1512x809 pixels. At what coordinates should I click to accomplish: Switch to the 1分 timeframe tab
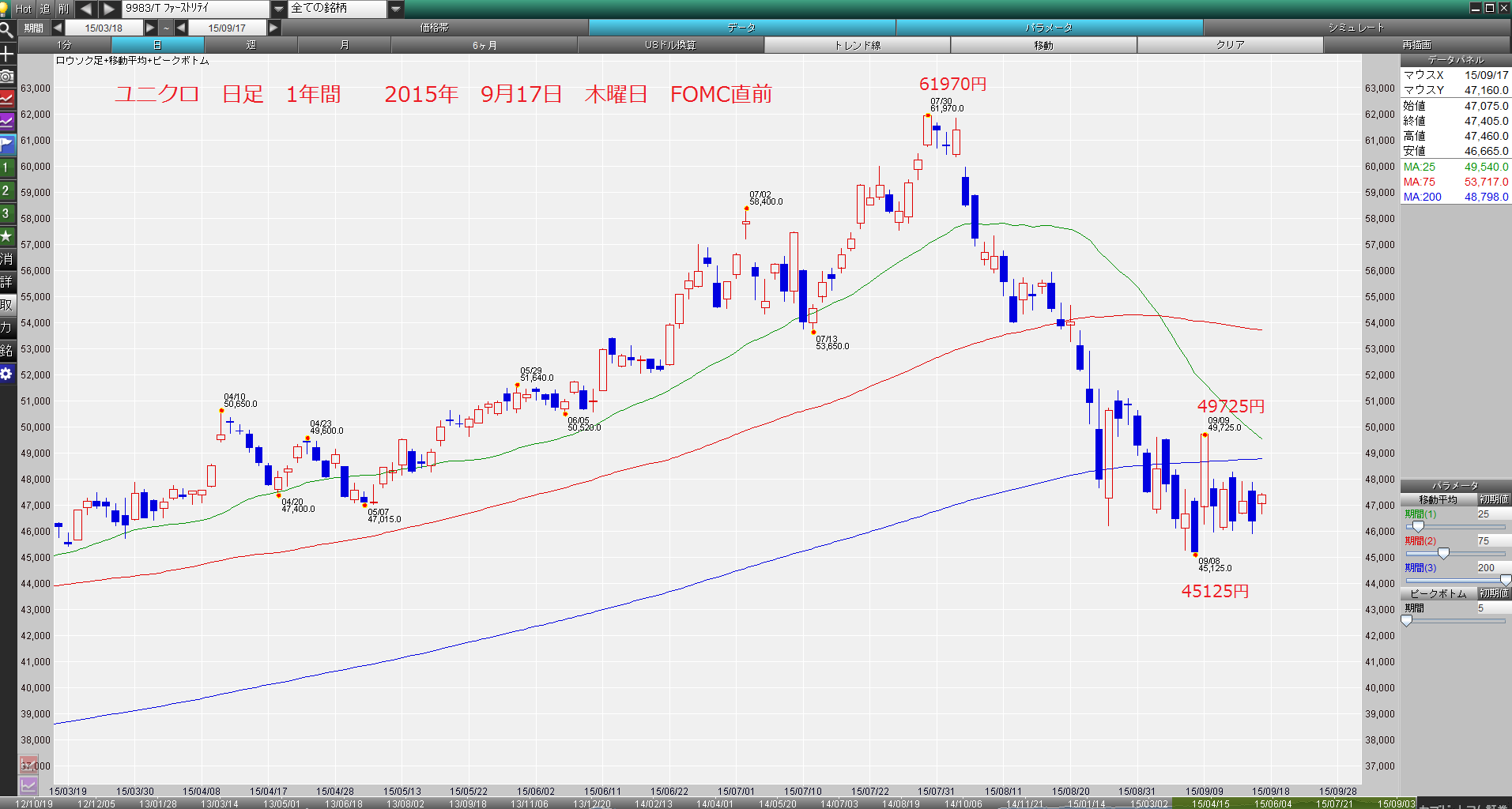[65, 45]
